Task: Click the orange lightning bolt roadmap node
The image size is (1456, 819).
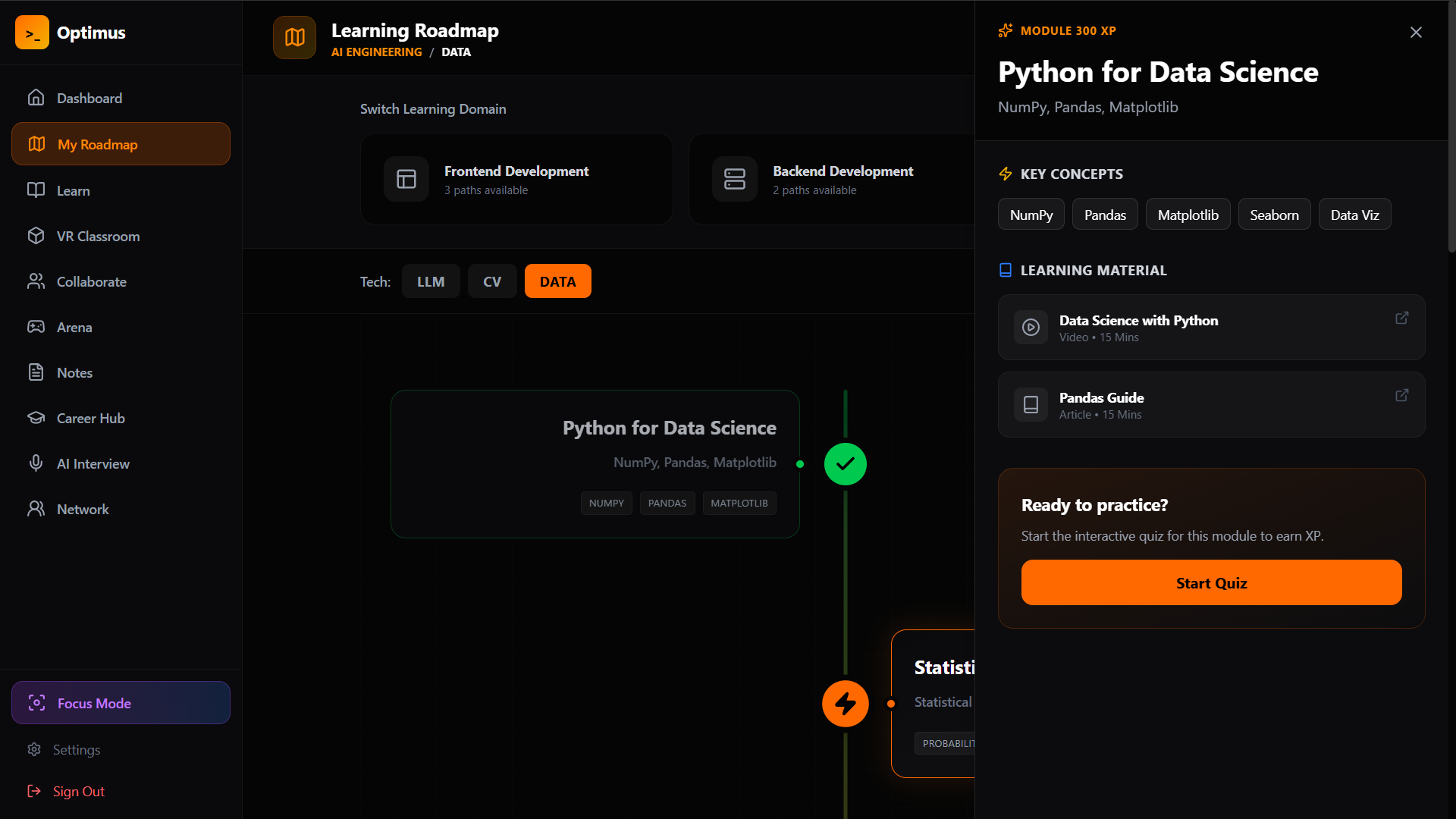Action: tap(845, 704)
